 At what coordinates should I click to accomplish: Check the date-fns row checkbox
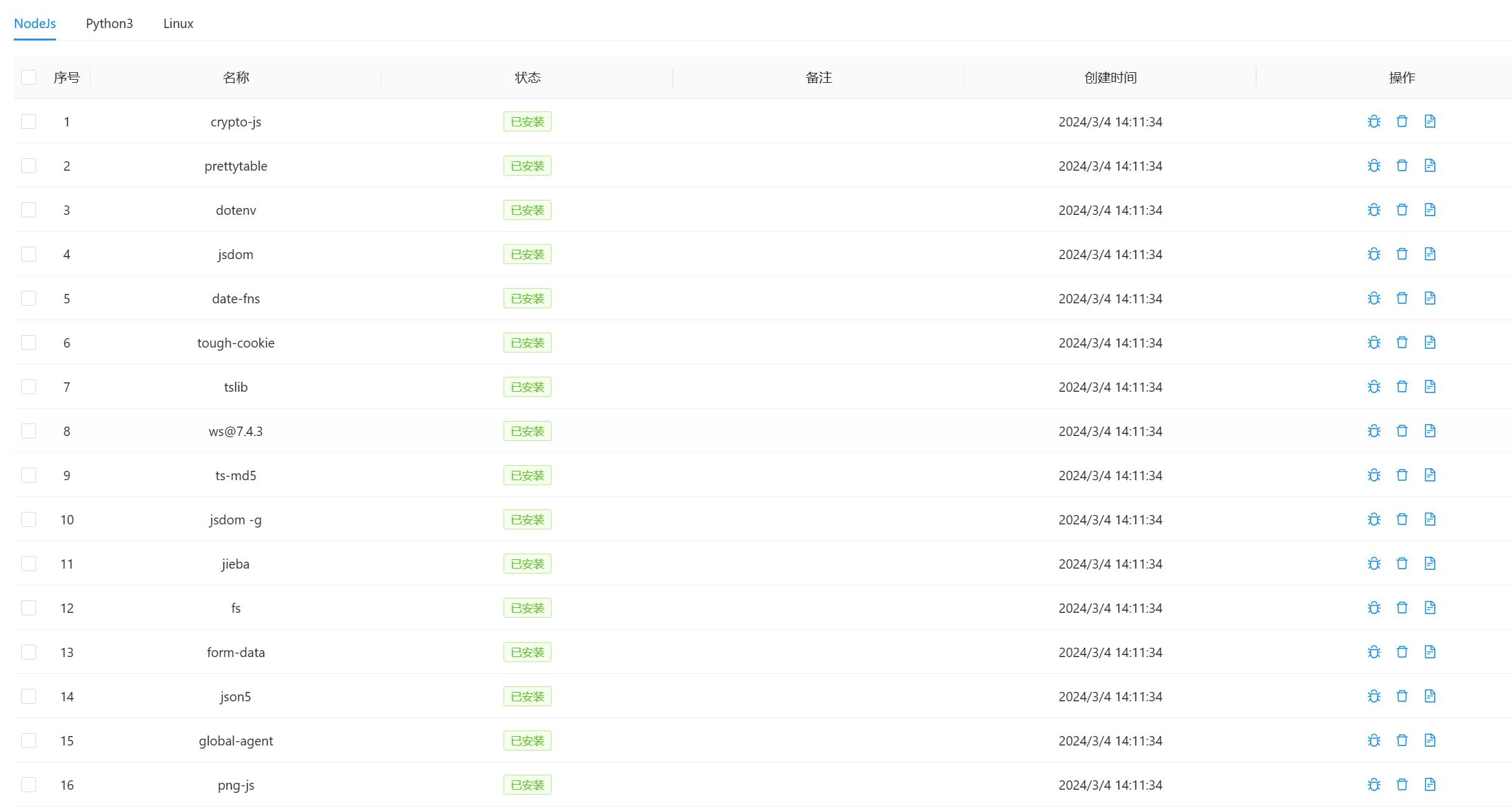[x=29, y=298]
